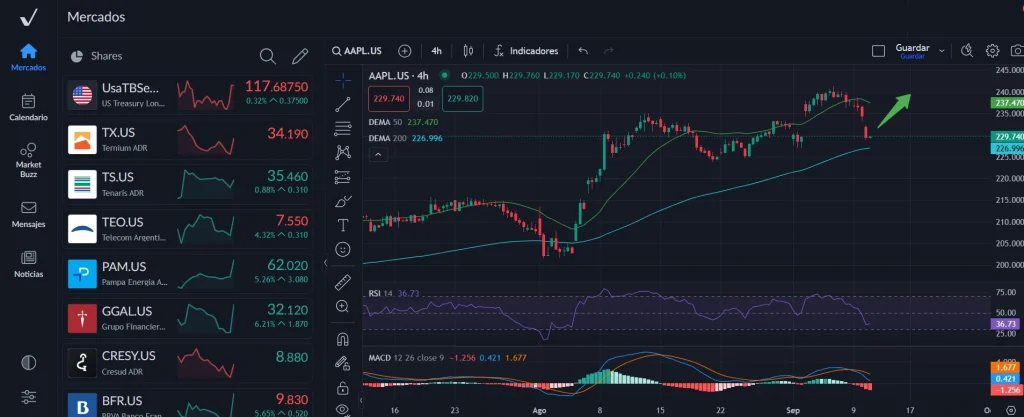
Task: Select the TEO.US Telecom Argentina row
Action: (188, 228)
